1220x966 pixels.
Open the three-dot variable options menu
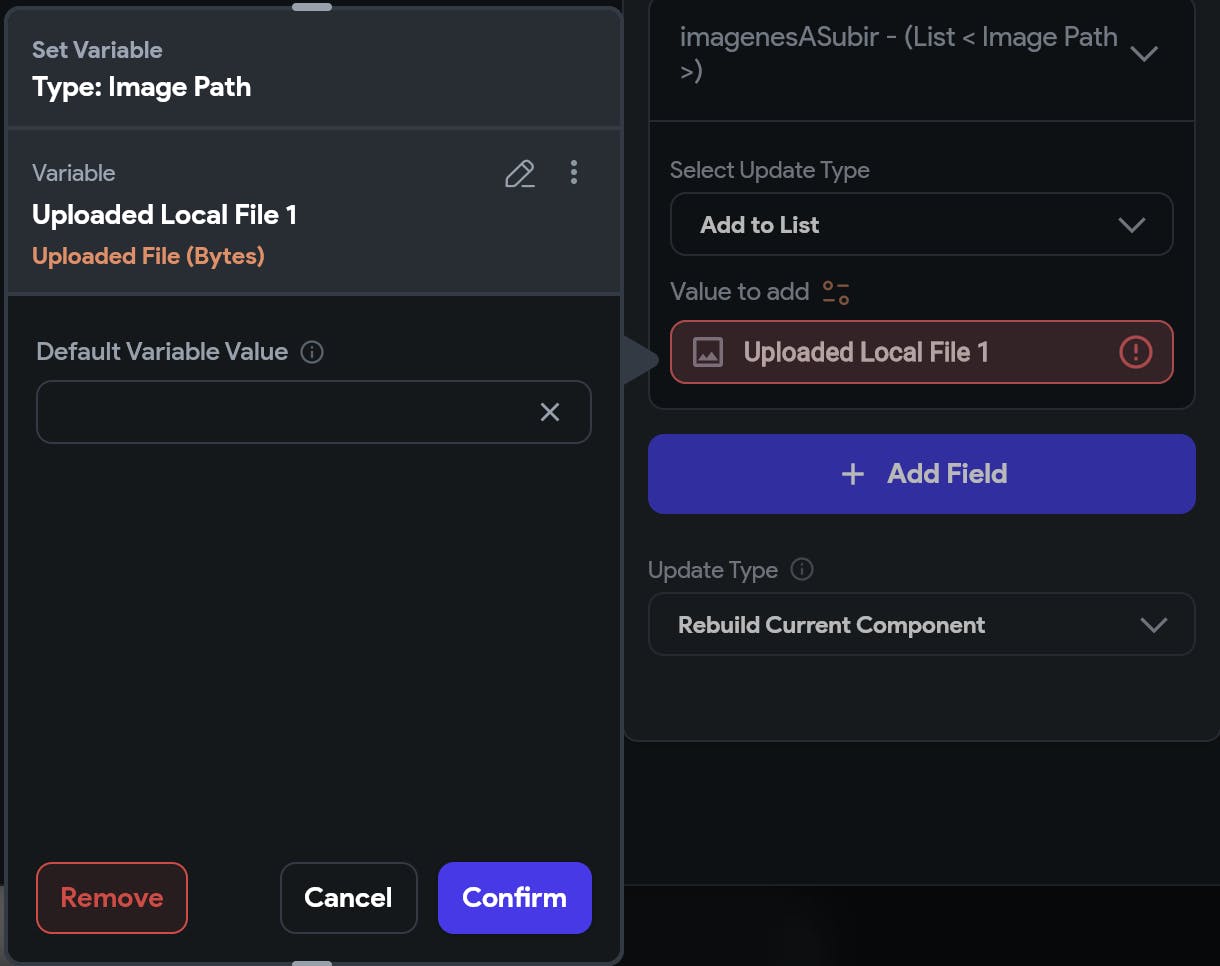tap(573, 172)
